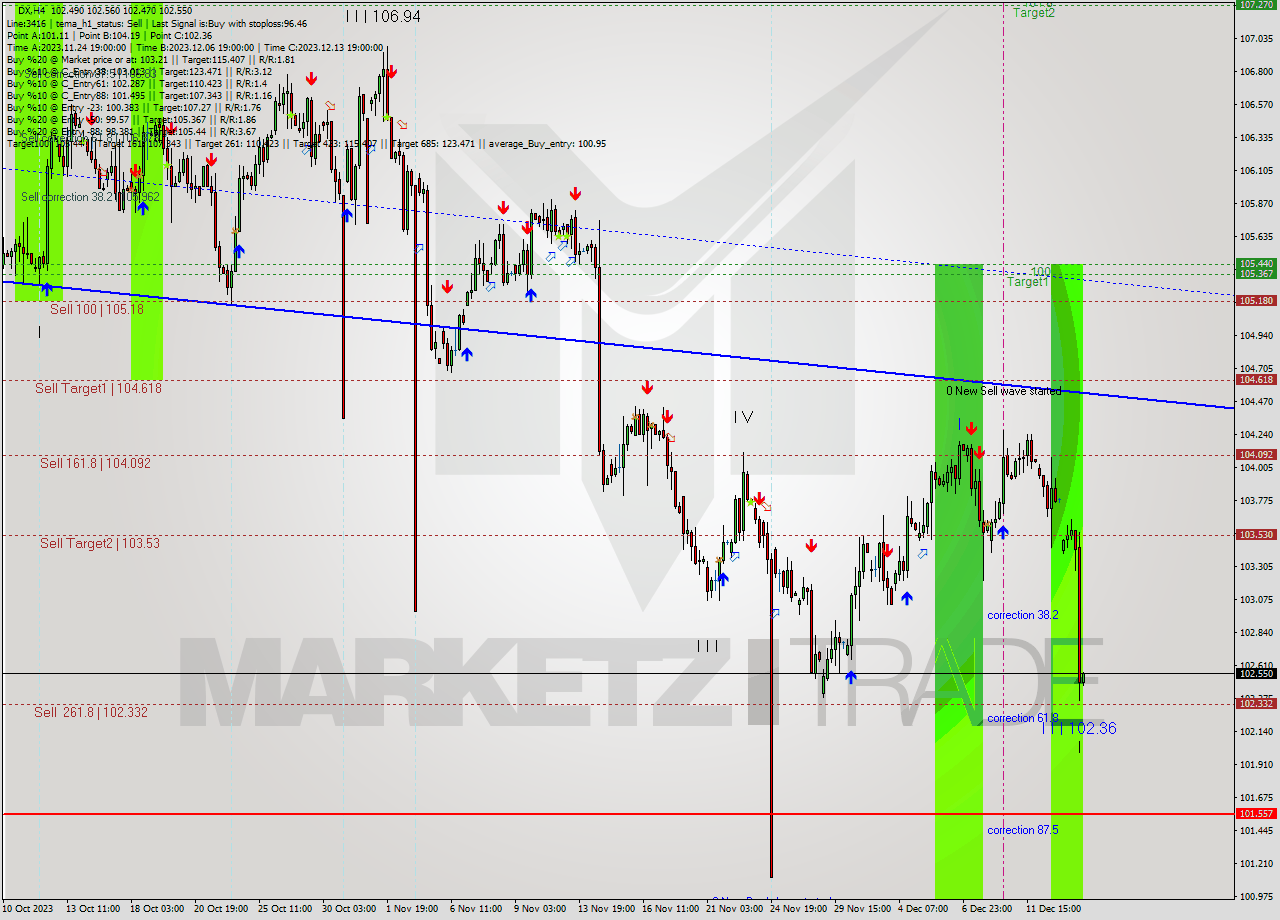Screen dimensions: 1280x920
Task: Click the red price tag 105.180
Action: click(1256, 301)
